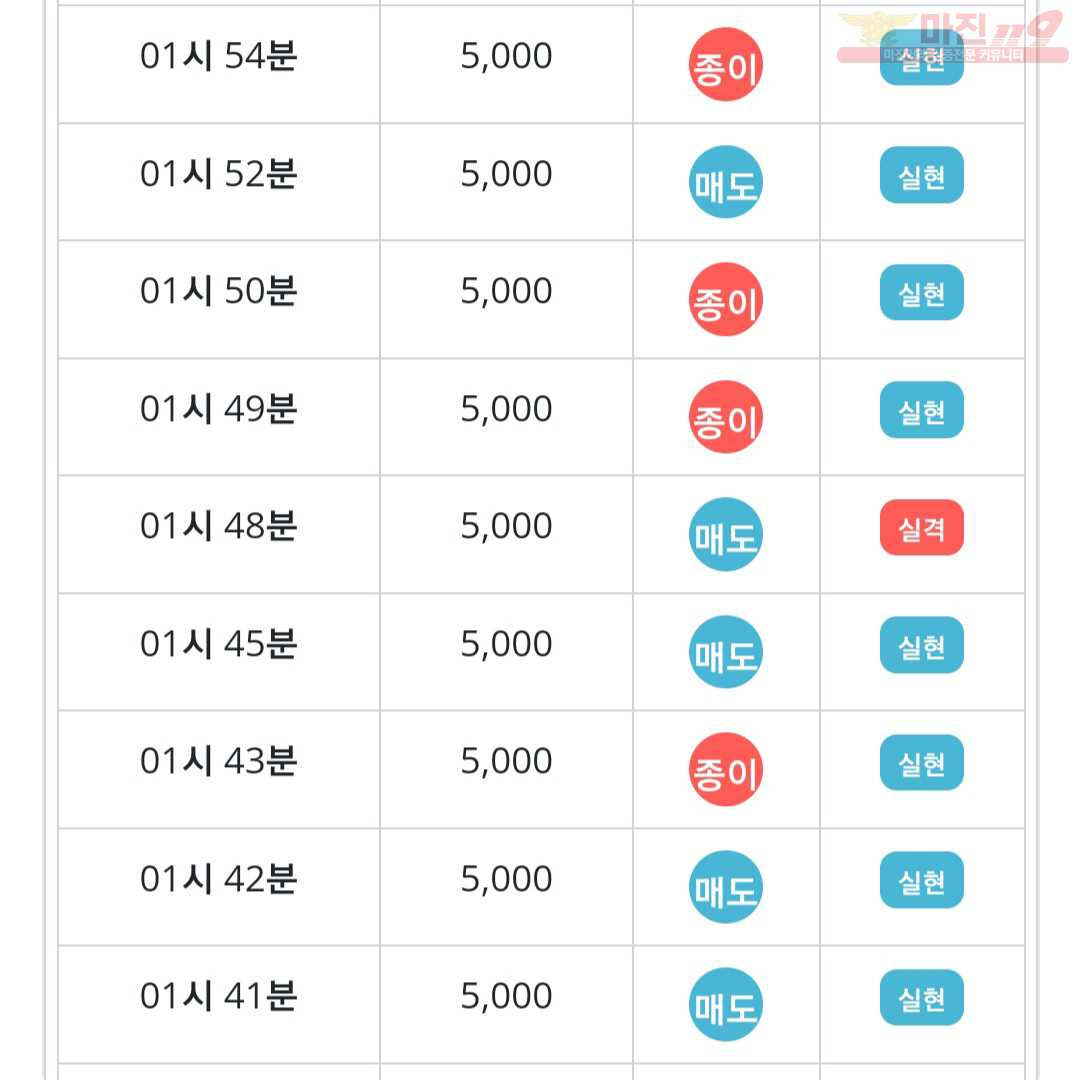Select the 매도 badge at 01시 41분
This screenshot has width=1080, height=1080.
pyautogui.click(x=725, y=1004)
